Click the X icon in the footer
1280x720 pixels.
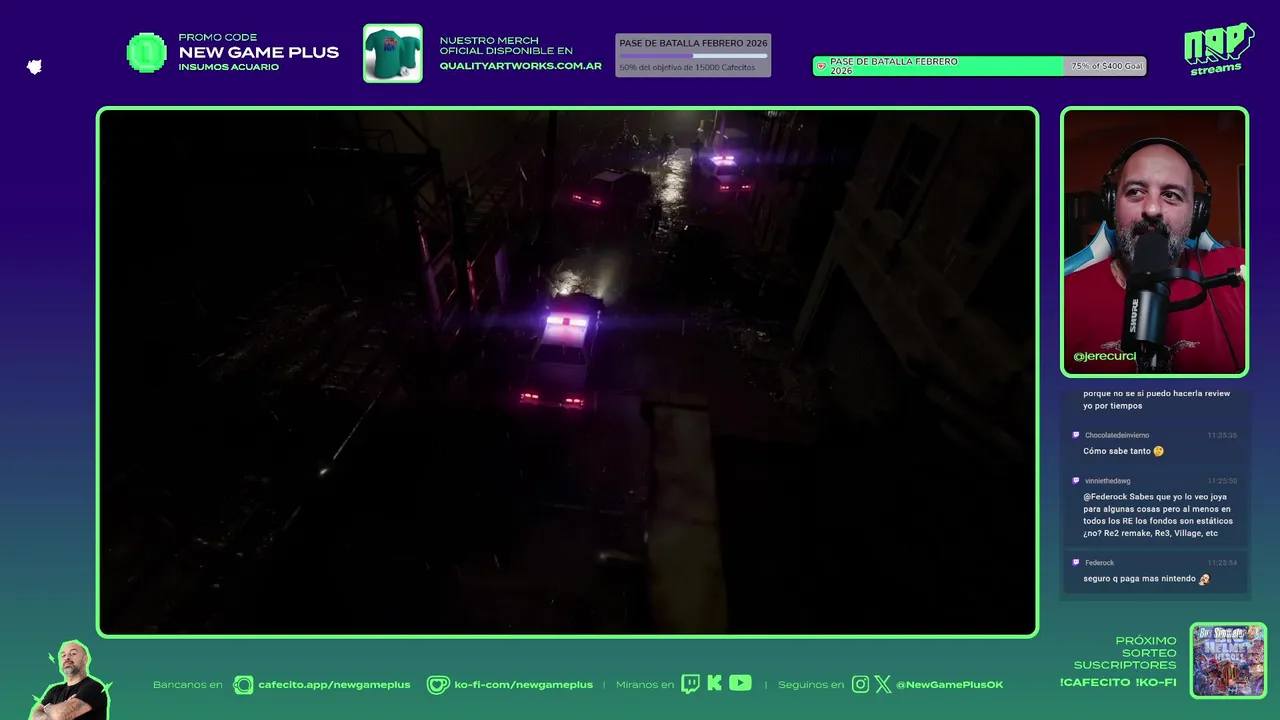(x=883, y=685)
